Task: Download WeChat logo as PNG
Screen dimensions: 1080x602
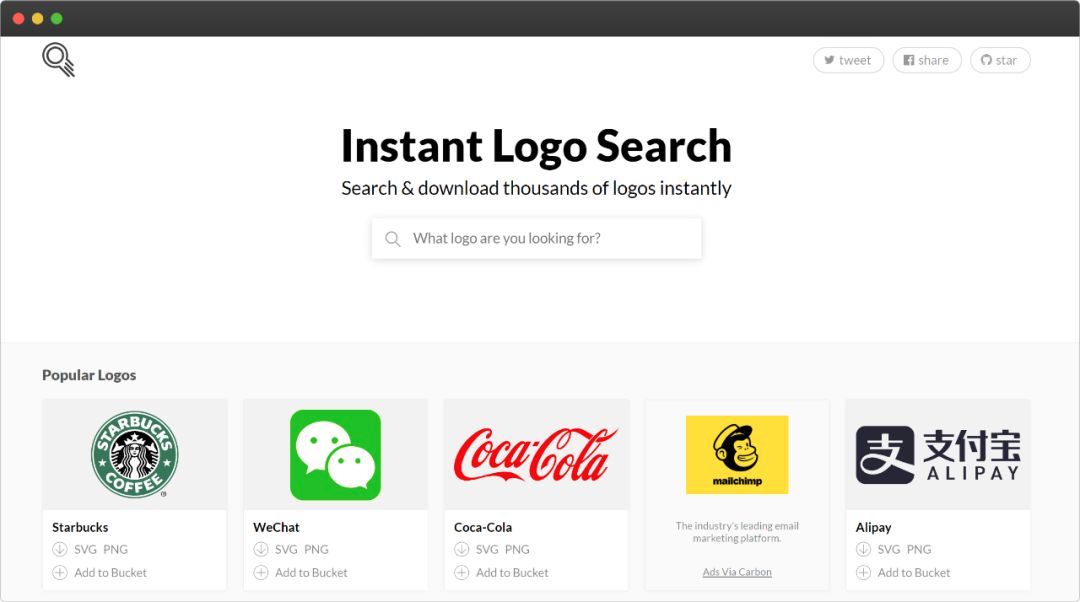Action: [x=316, y=549]
